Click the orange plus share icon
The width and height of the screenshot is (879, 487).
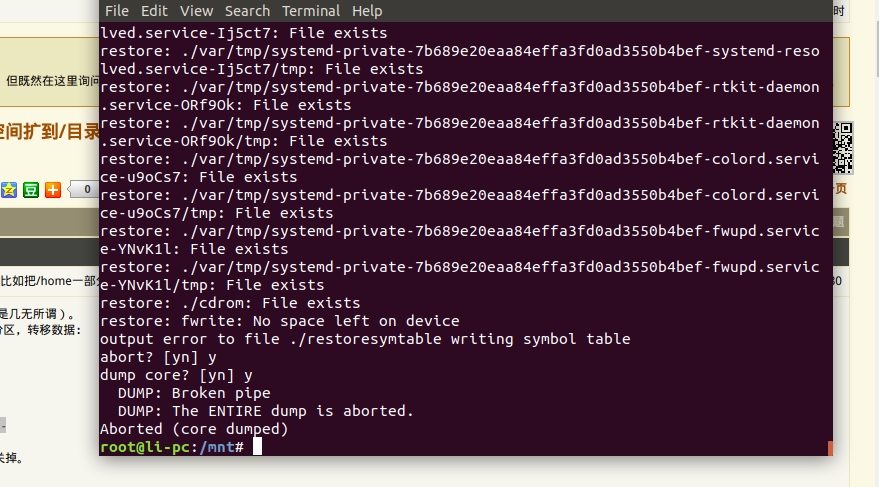[53, 190]
